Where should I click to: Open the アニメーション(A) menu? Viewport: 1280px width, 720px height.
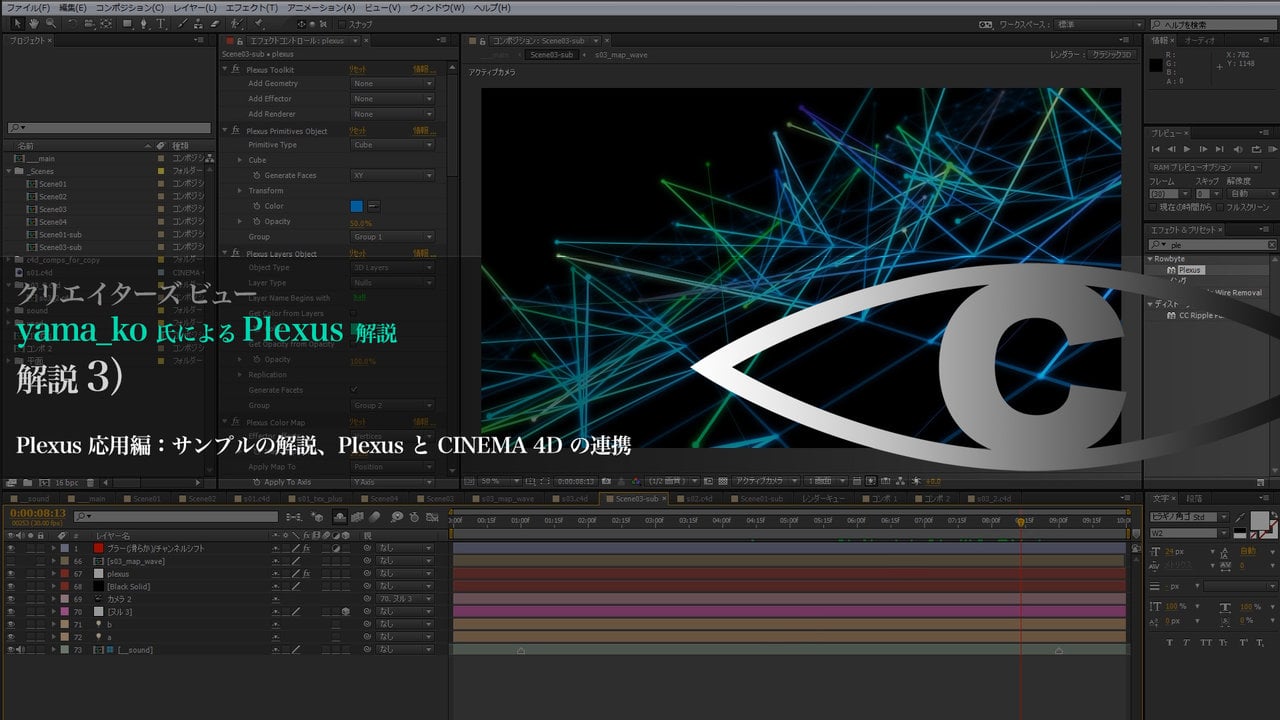pyautogui.click(x=320, y=7)
